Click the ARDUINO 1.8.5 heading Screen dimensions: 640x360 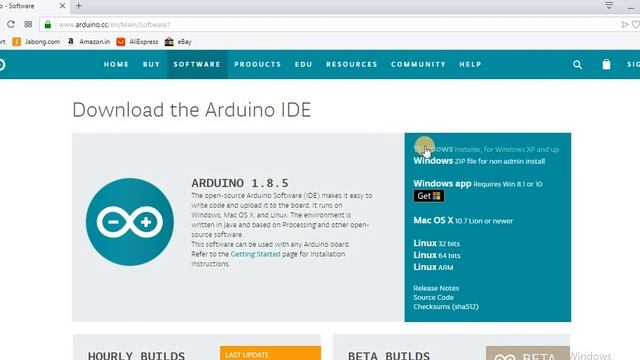[240, 183]
